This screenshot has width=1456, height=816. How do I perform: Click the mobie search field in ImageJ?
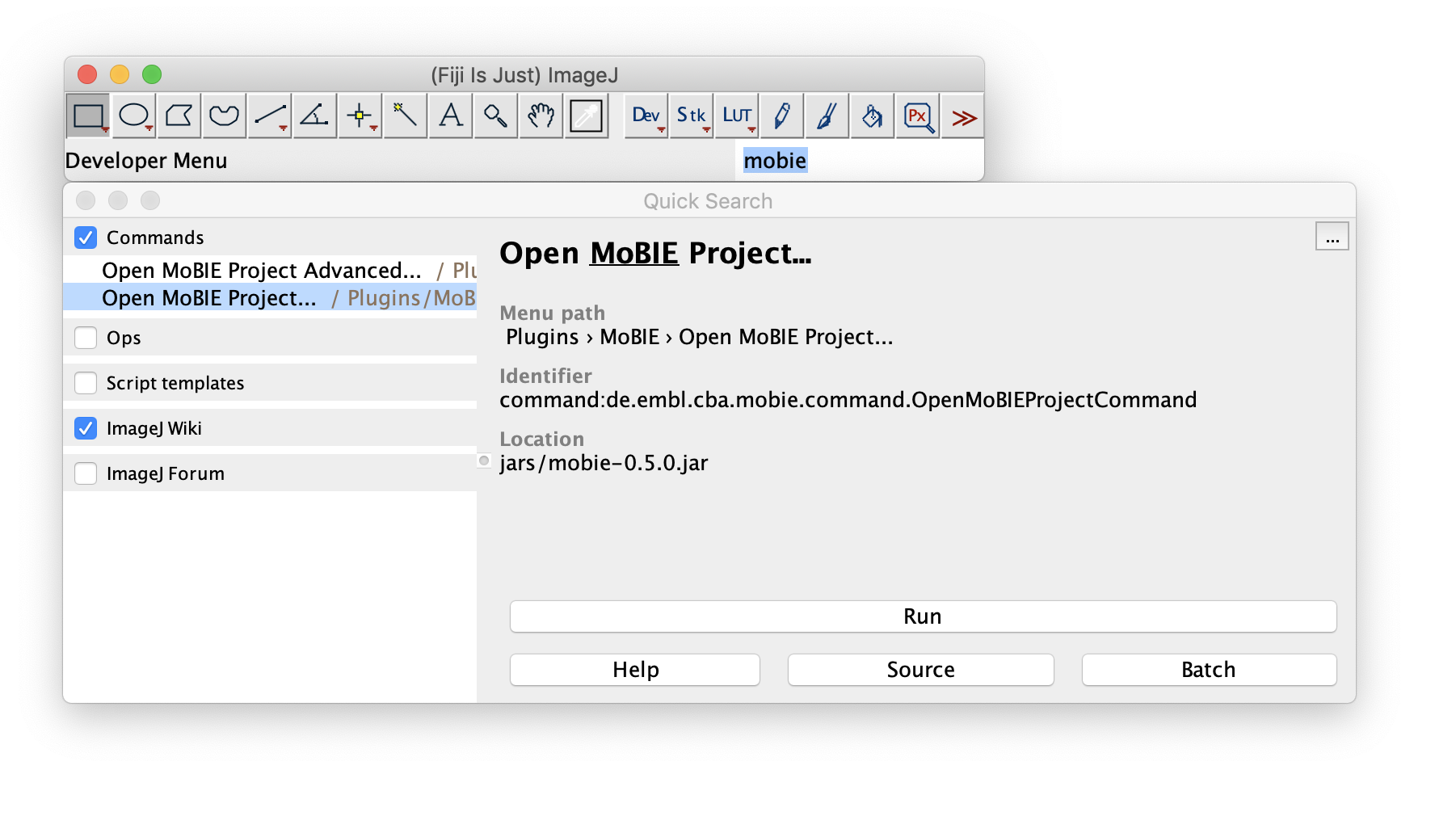click(860, 161)
